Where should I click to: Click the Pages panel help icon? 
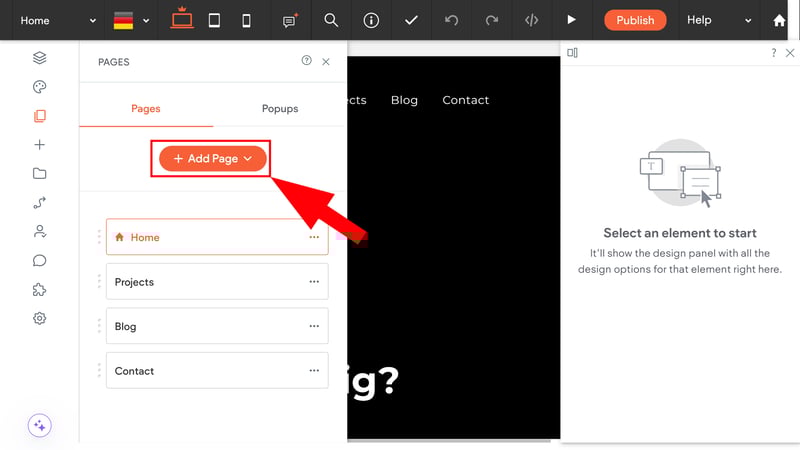pyautogui.click(x=306, y=60)
